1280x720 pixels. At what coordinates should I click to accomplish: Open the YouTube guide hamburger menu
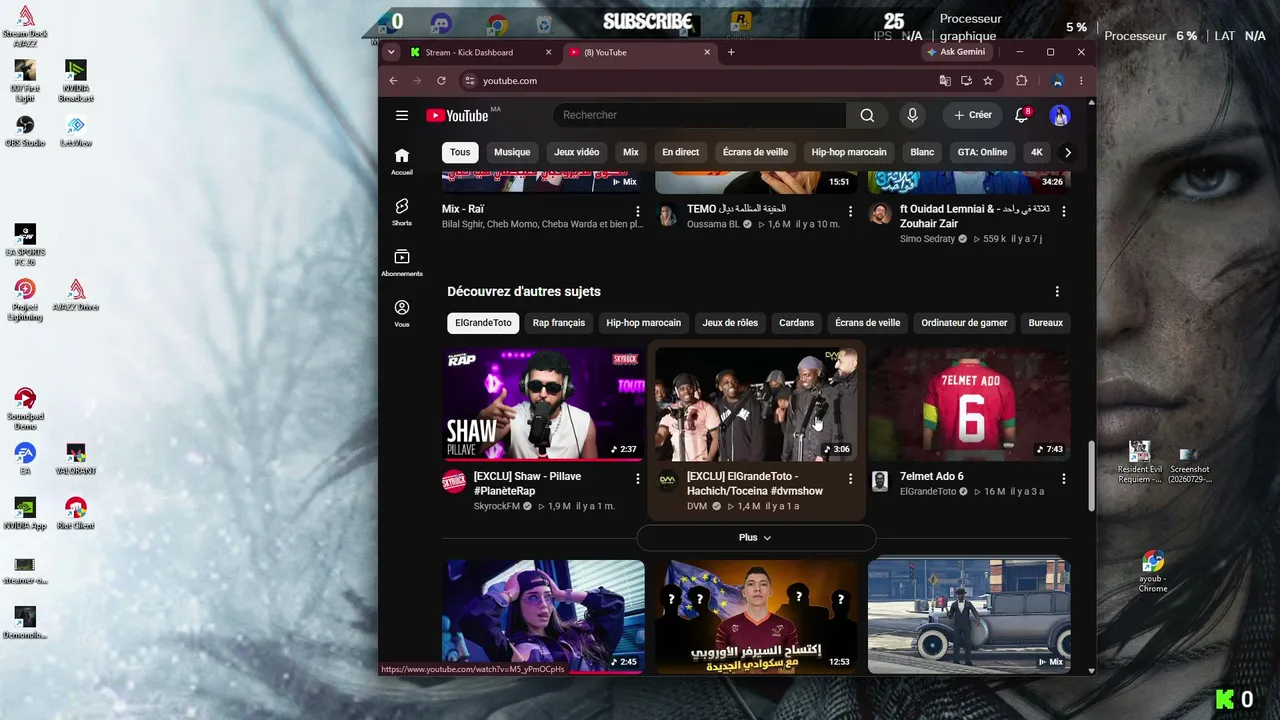[402, 115]
